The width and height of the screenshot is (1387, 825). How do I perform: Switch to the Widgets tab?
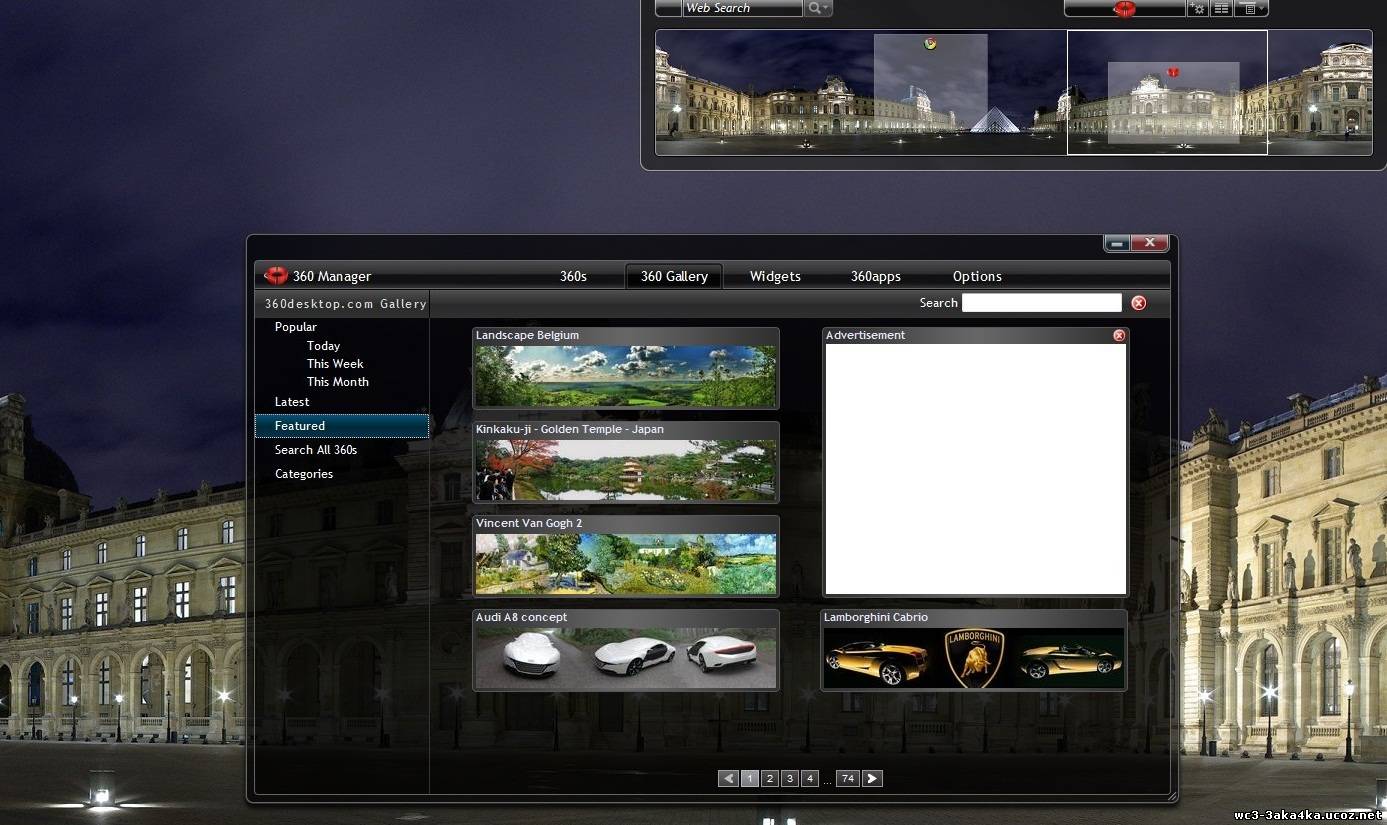coord(775,277)
